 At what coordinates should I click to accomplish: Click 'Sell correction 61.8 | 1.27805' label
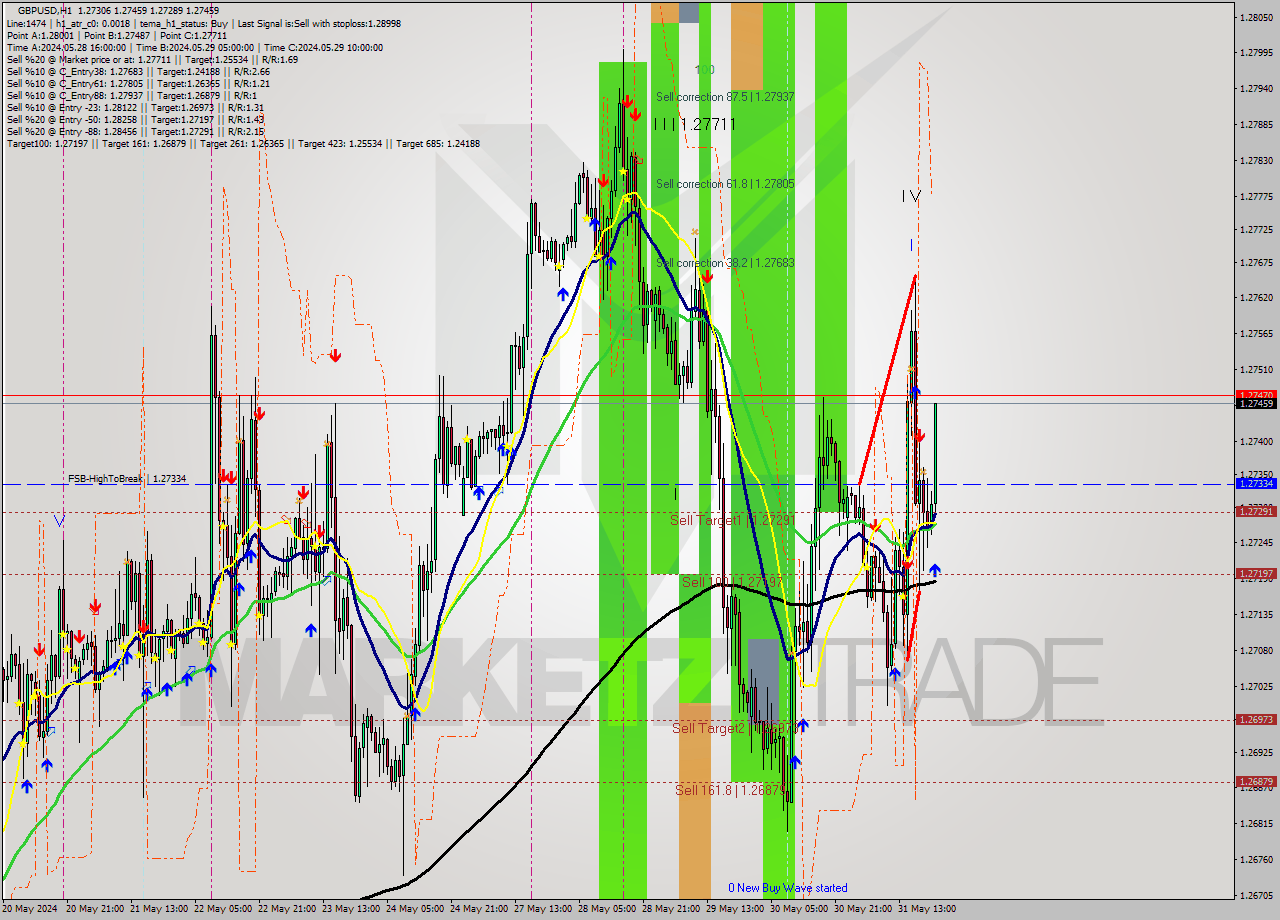(725, 184)
